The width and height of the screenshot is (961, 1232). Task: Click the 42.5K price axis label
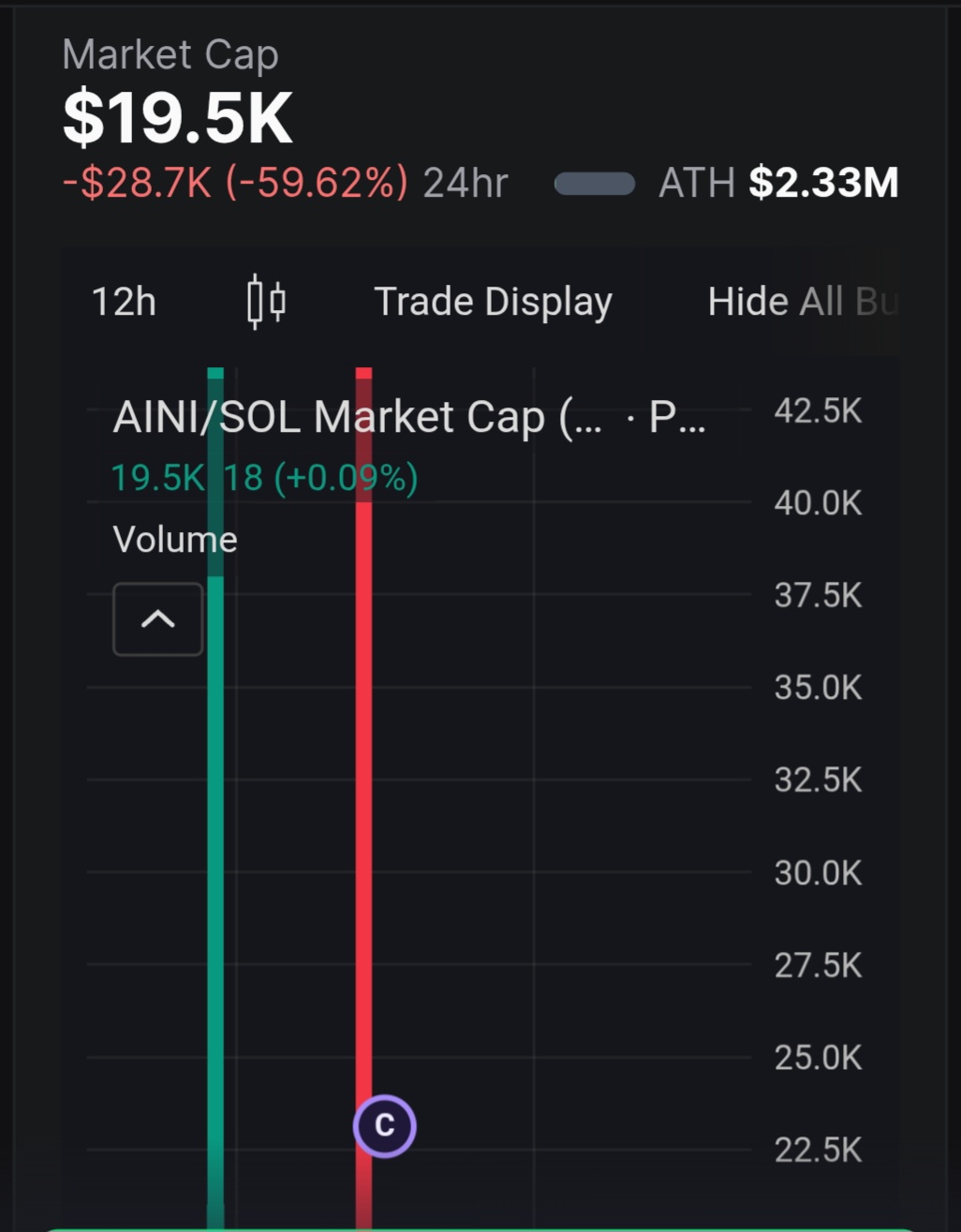[818, 411]
